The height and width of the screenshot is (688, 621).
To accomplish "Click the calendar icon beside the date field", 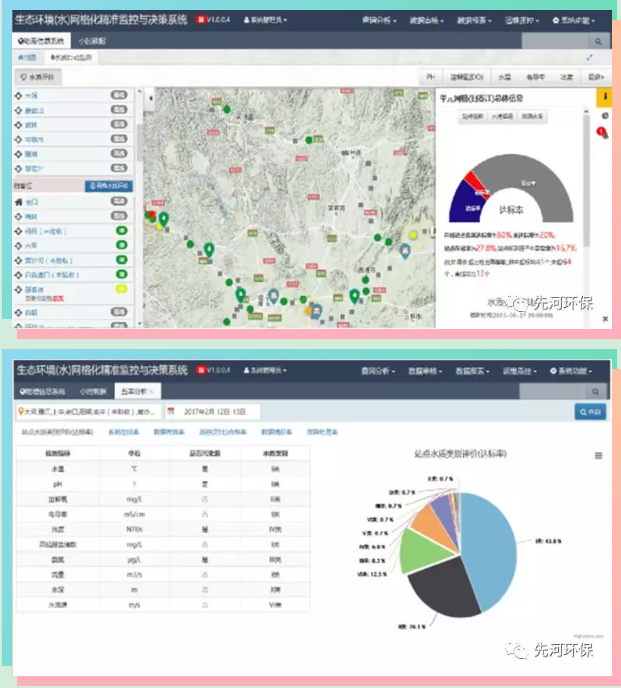I will pyautogui.click(x=172, y=412).
